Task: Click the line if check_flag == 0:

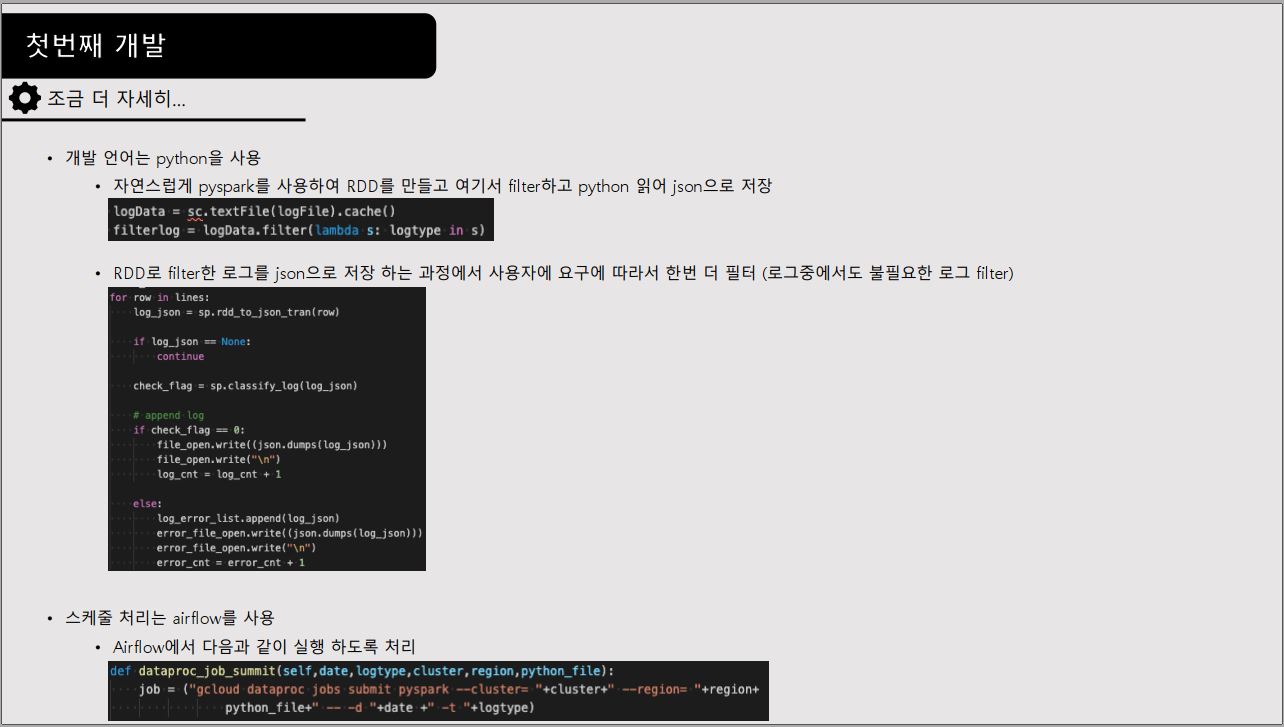Action: 189,430
